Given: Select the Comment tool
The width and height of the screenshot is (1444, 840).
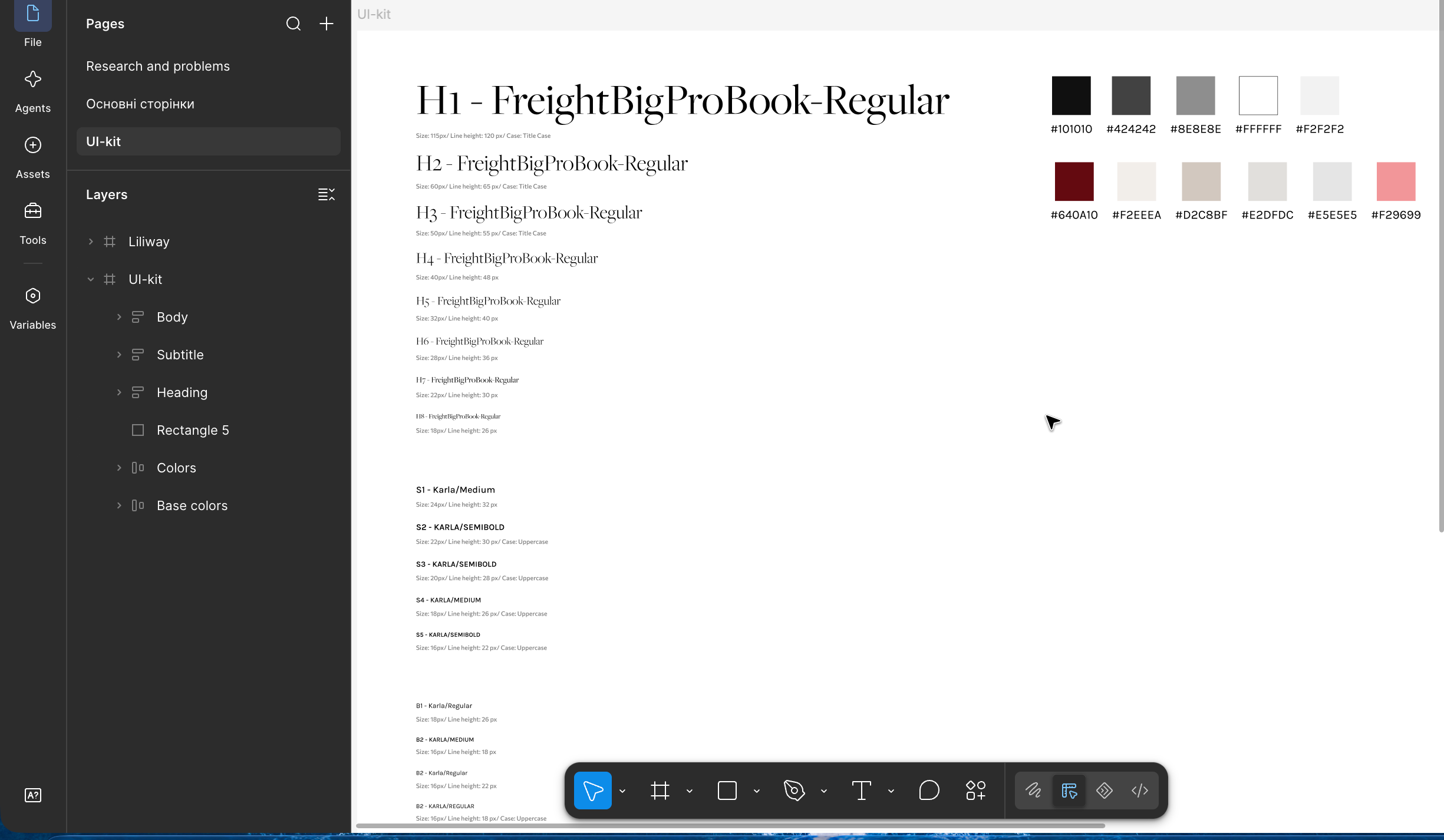Looking at the screenshot, I should pyautogui.click(x=929, y=791).
